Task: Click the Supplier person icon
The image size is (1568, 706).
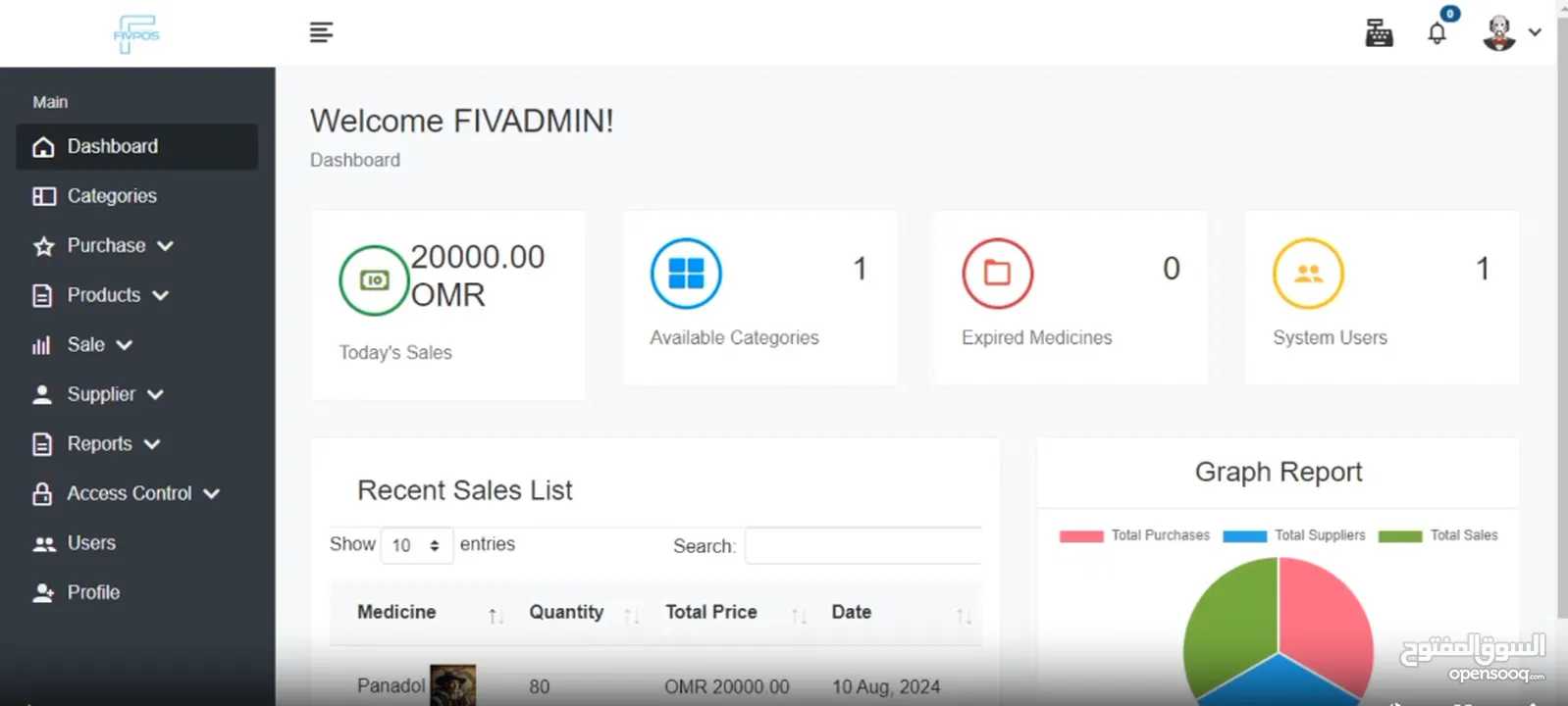Action: tap(42, 394)
